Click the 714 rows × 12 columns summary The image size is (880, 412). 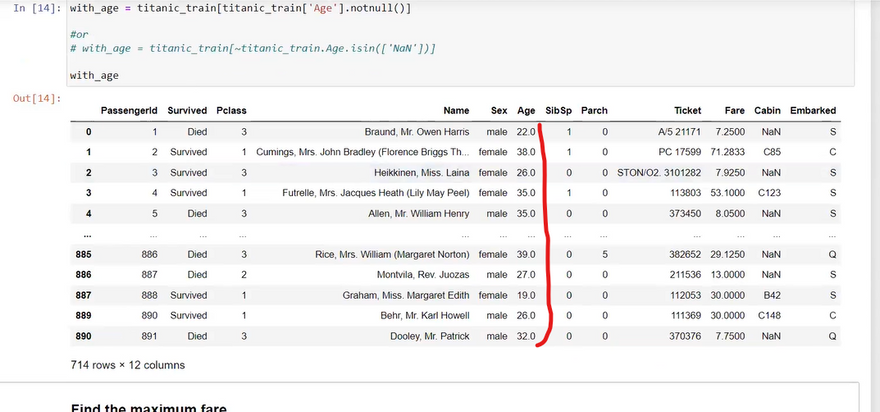click(x=128, y=366)
